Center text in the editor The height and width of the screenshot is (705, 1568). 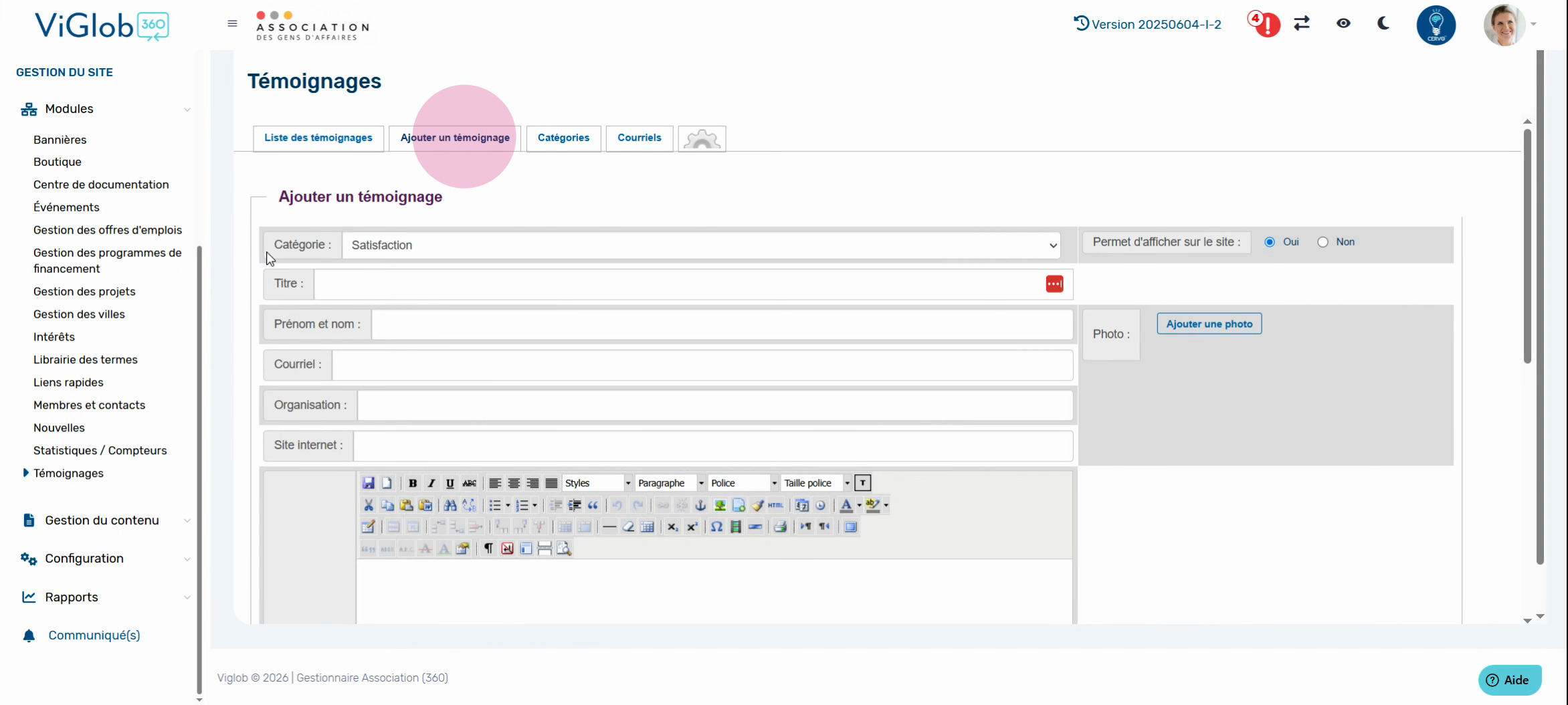pos(514,483)
